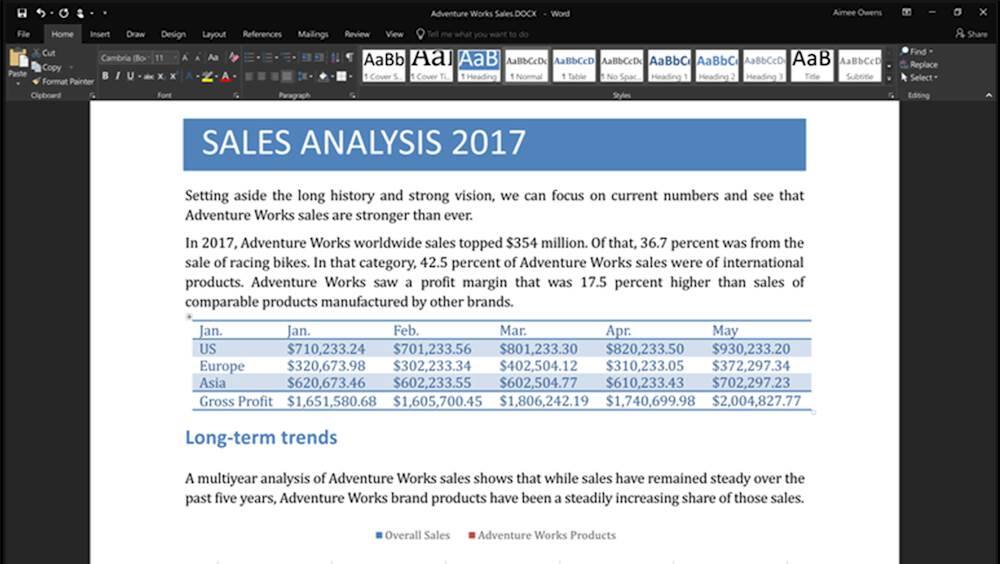Toggle italic formatting

pos(117,76)
